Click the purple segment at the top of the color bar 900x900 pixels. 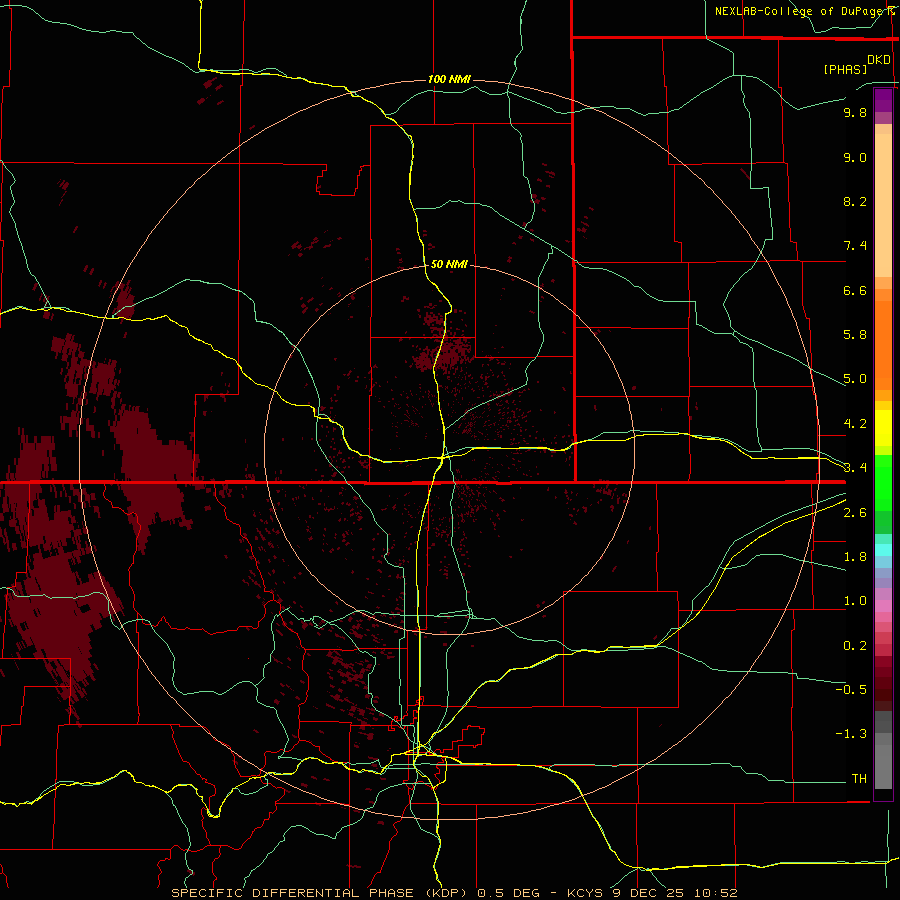[x=883, y=100]
